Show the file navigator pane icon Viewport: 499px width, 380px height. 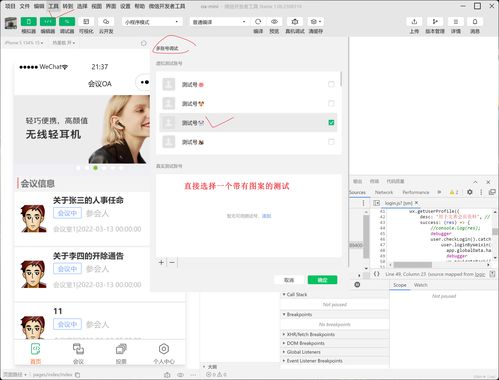pyautogui.click(x=376, y=203)
